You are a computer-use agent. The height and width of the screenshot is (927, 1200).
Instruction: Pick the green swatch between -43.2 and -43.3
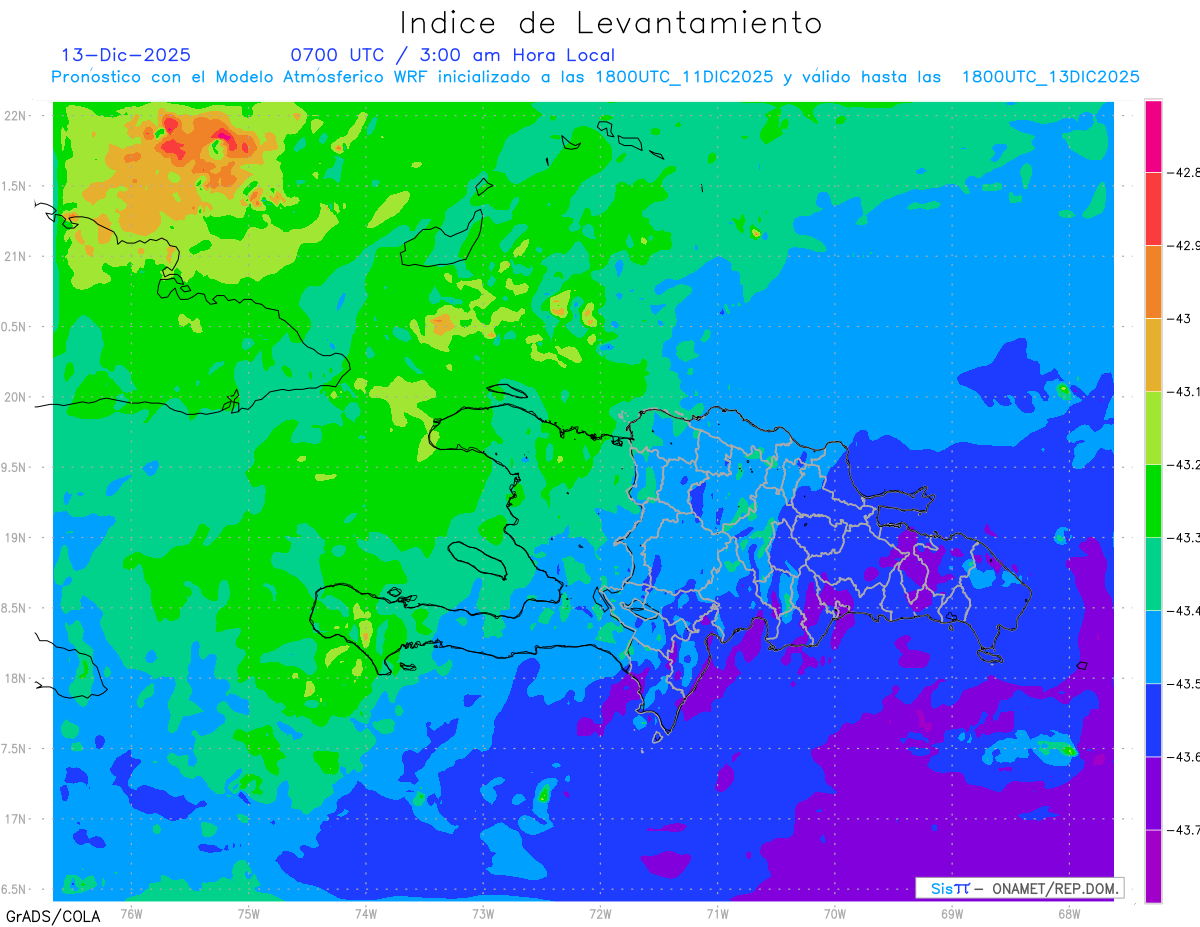pyautogui.click(x=1153, y=501)
